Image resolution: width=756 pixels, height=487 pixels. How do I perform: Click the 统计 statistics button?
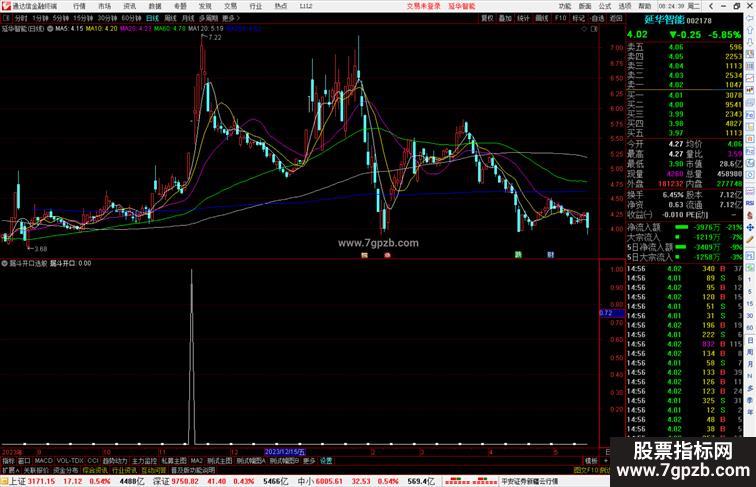coord(523,18)
